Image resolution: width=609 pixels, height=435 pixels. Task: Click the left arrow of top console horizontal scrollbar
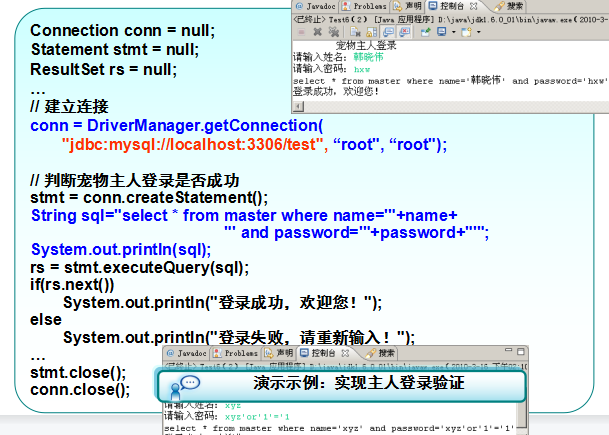298,106
